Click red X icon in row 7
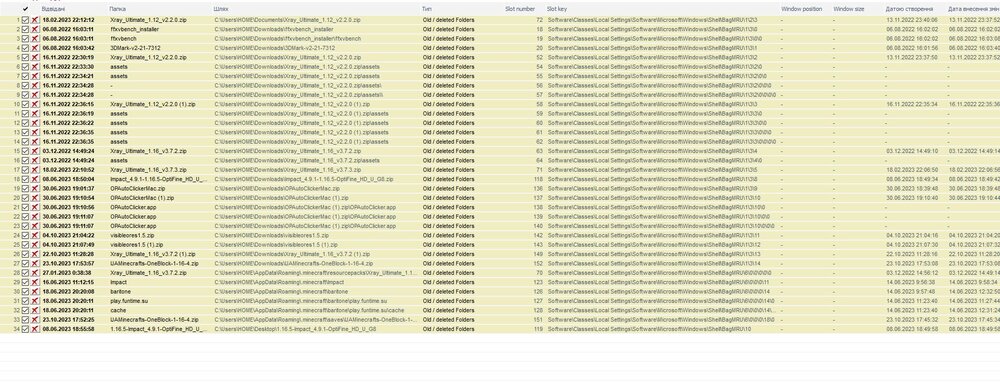This screenshot has height=382, width=1000. (x=36, y=76)
